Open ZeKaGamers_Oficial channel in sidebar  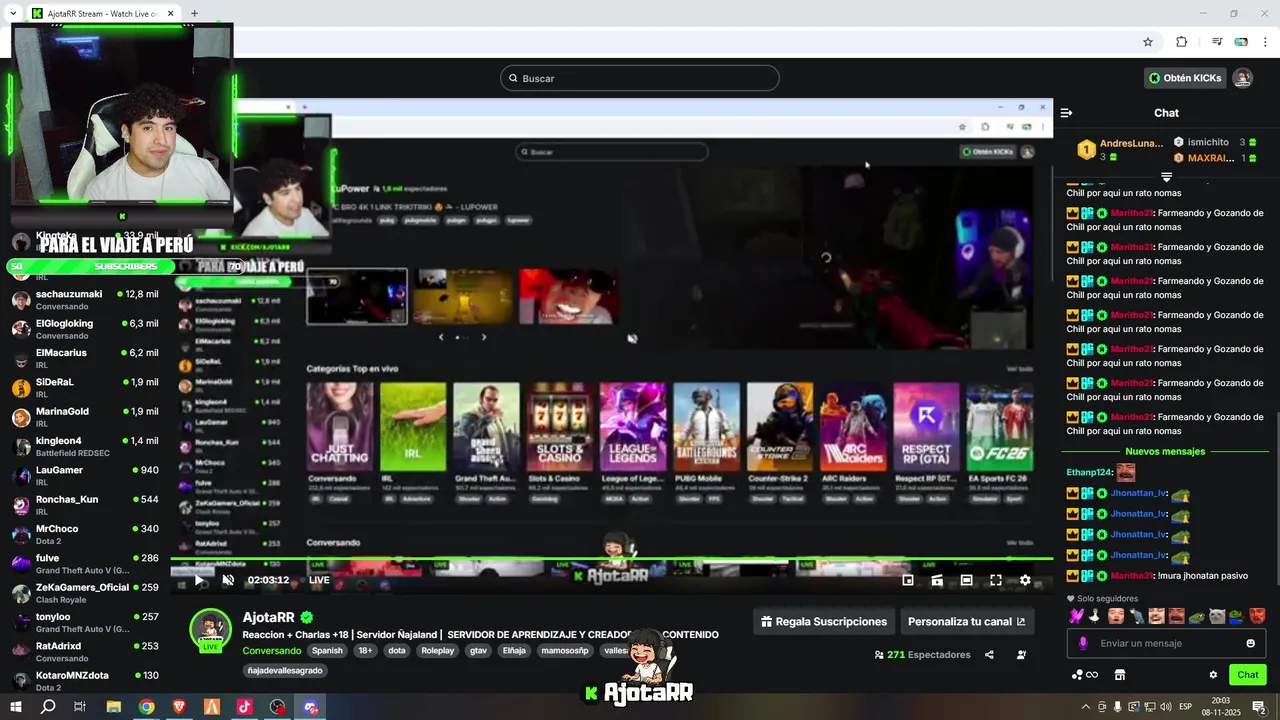click(x=85, y=593)
